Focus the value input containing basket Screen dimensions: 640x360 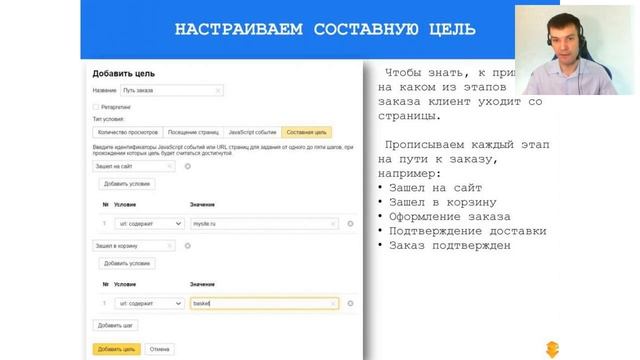[264, 303]
